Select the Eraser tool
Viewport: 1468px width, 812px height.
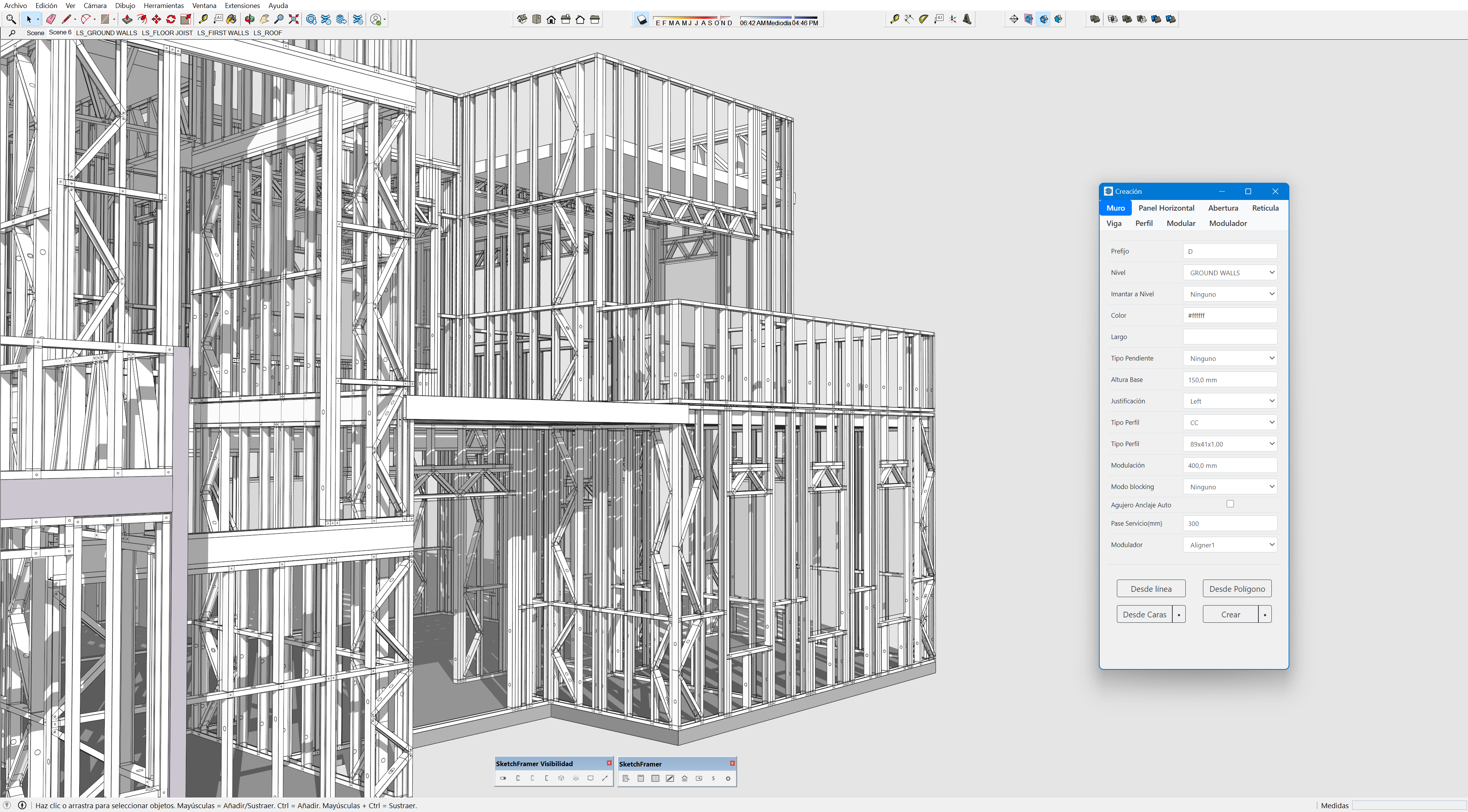(51, 19)
